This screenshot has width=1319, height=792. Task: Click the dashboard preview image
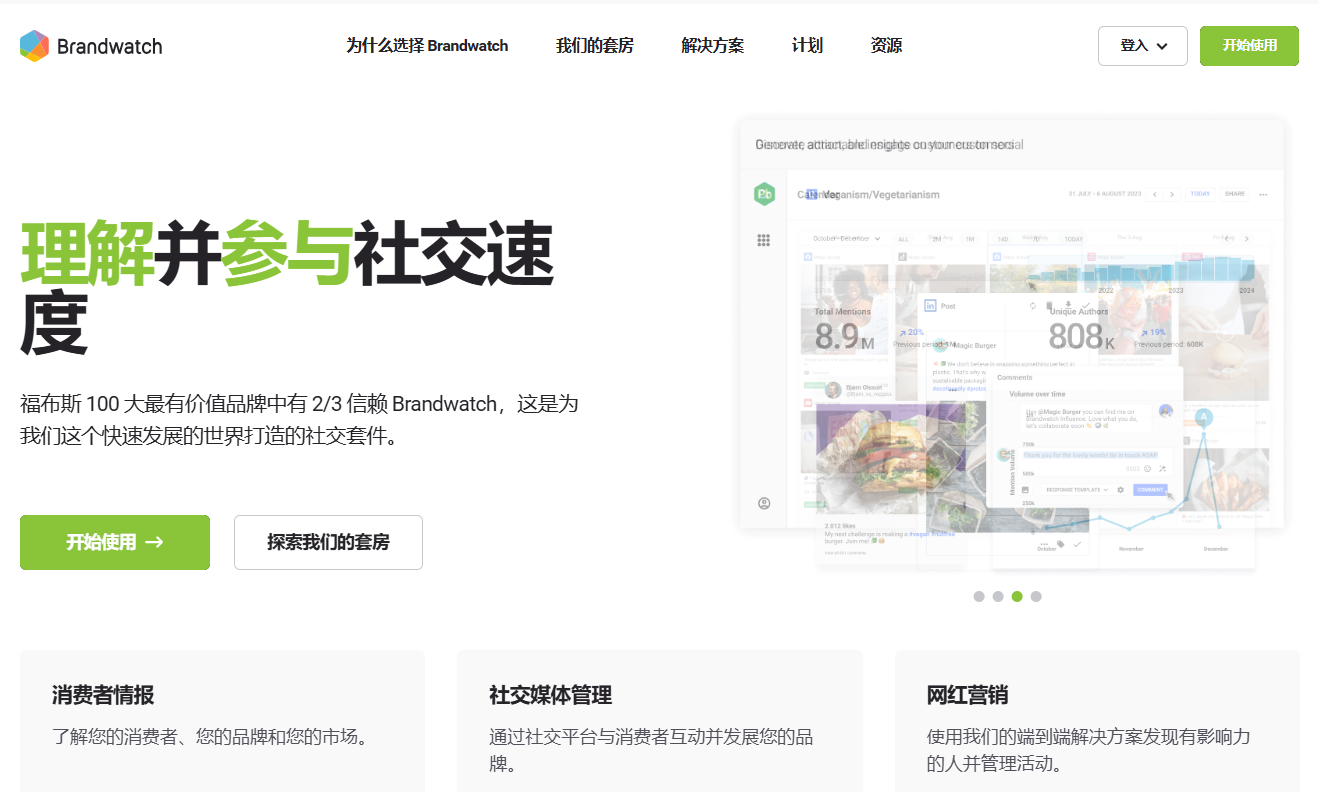[1011, 345]
